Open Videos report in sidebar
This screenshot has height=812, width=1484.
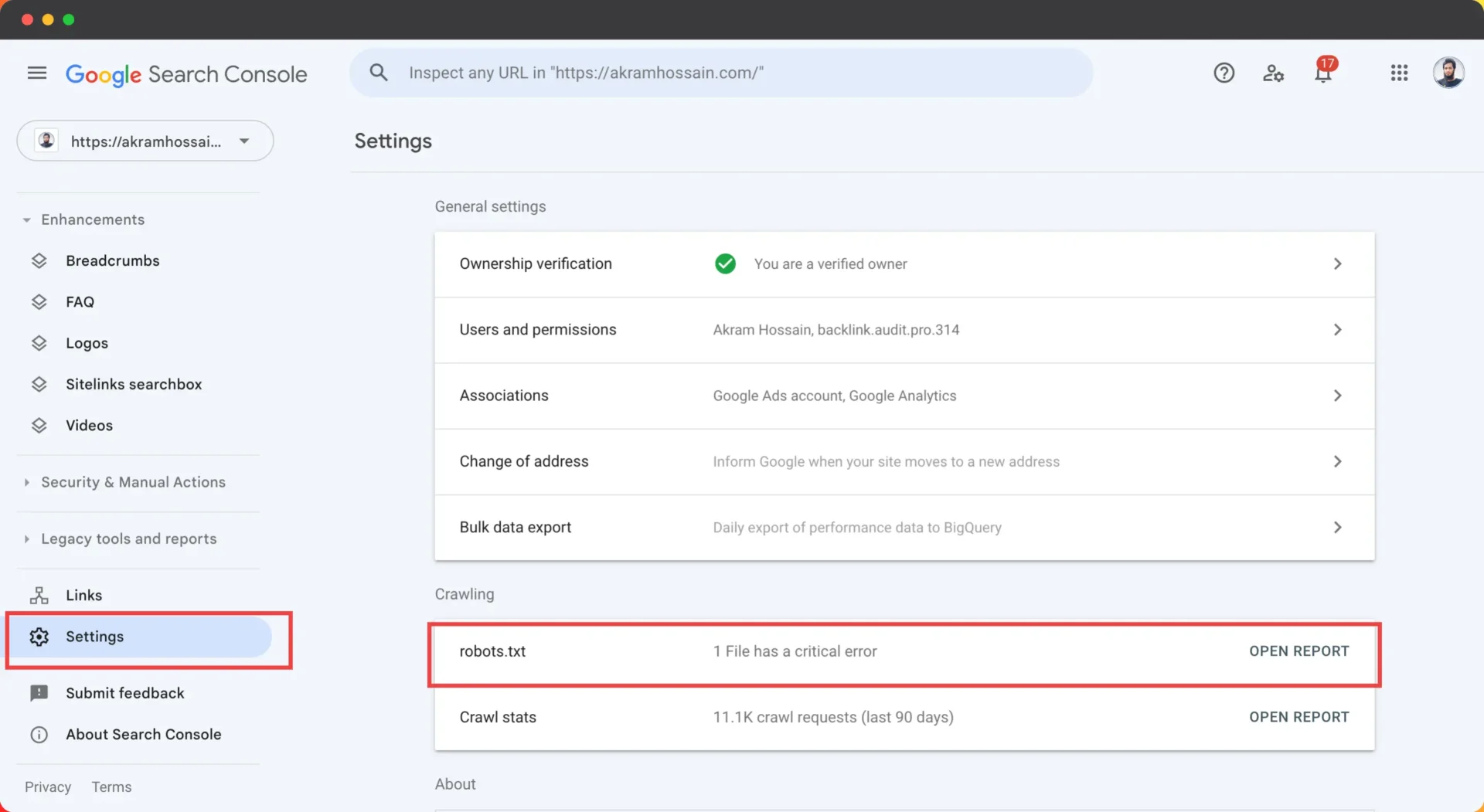tap(90, 425)
